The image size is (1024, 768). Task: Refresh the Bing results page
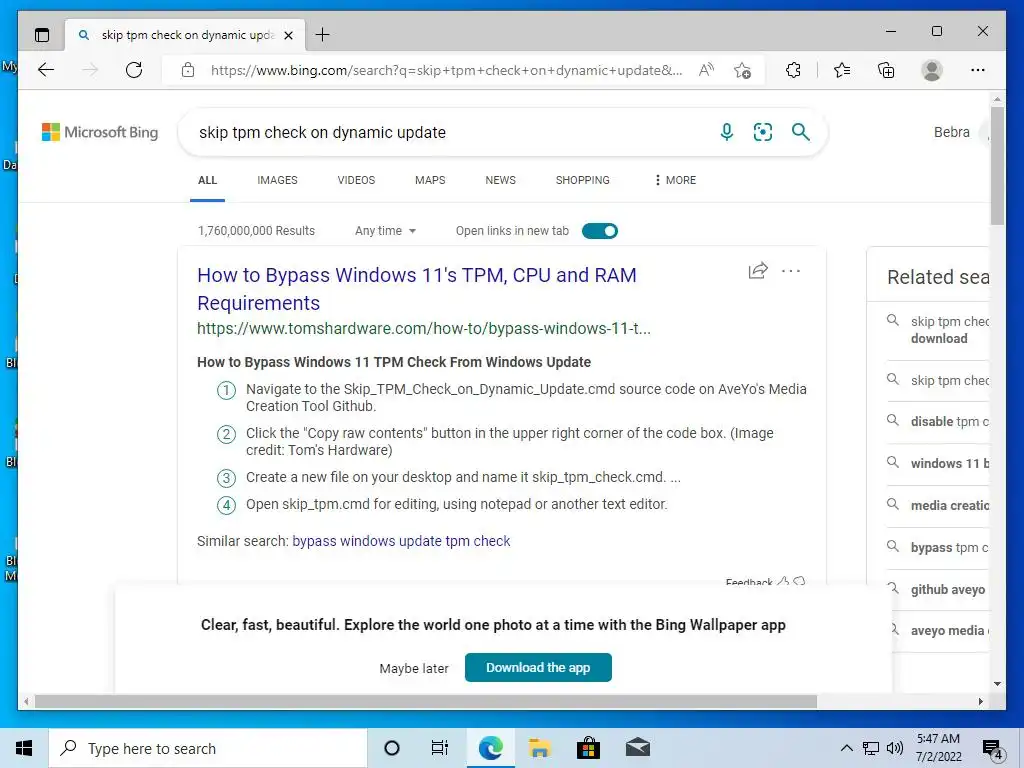[134, 70]
